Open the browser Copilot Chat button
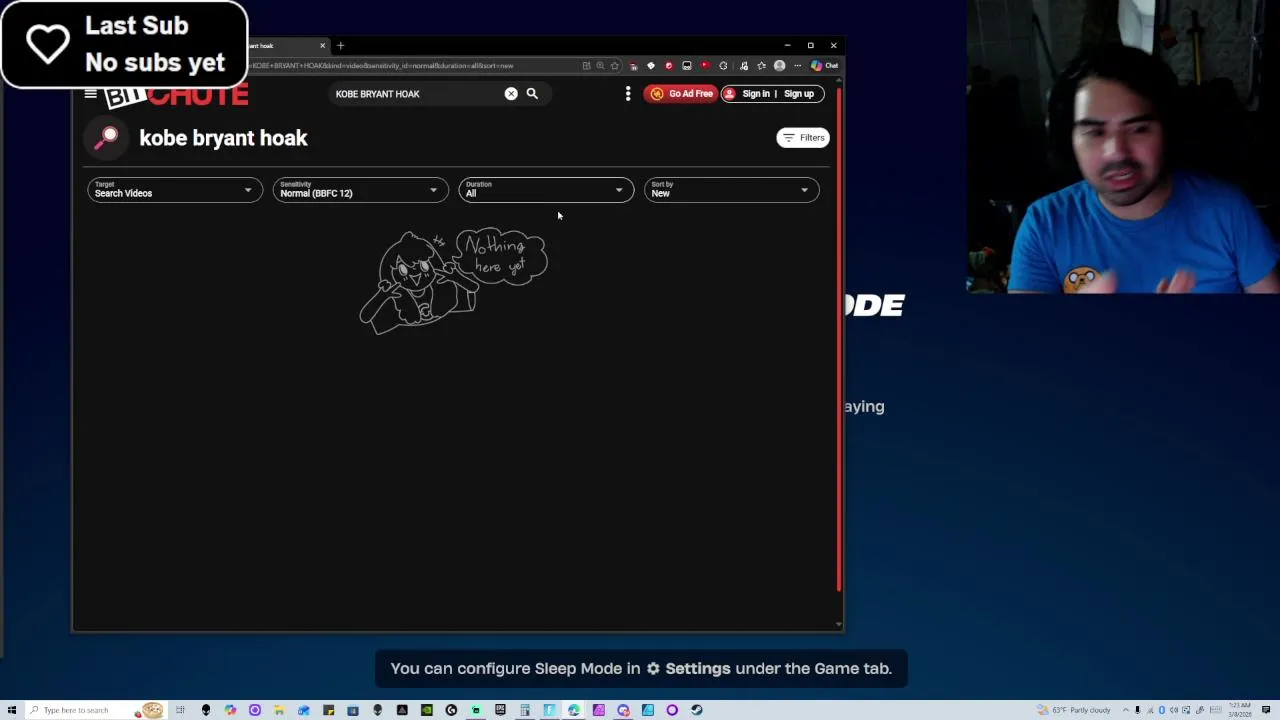Image resolution: width=1280 pixels, height=720 pixels. [824, 66]
